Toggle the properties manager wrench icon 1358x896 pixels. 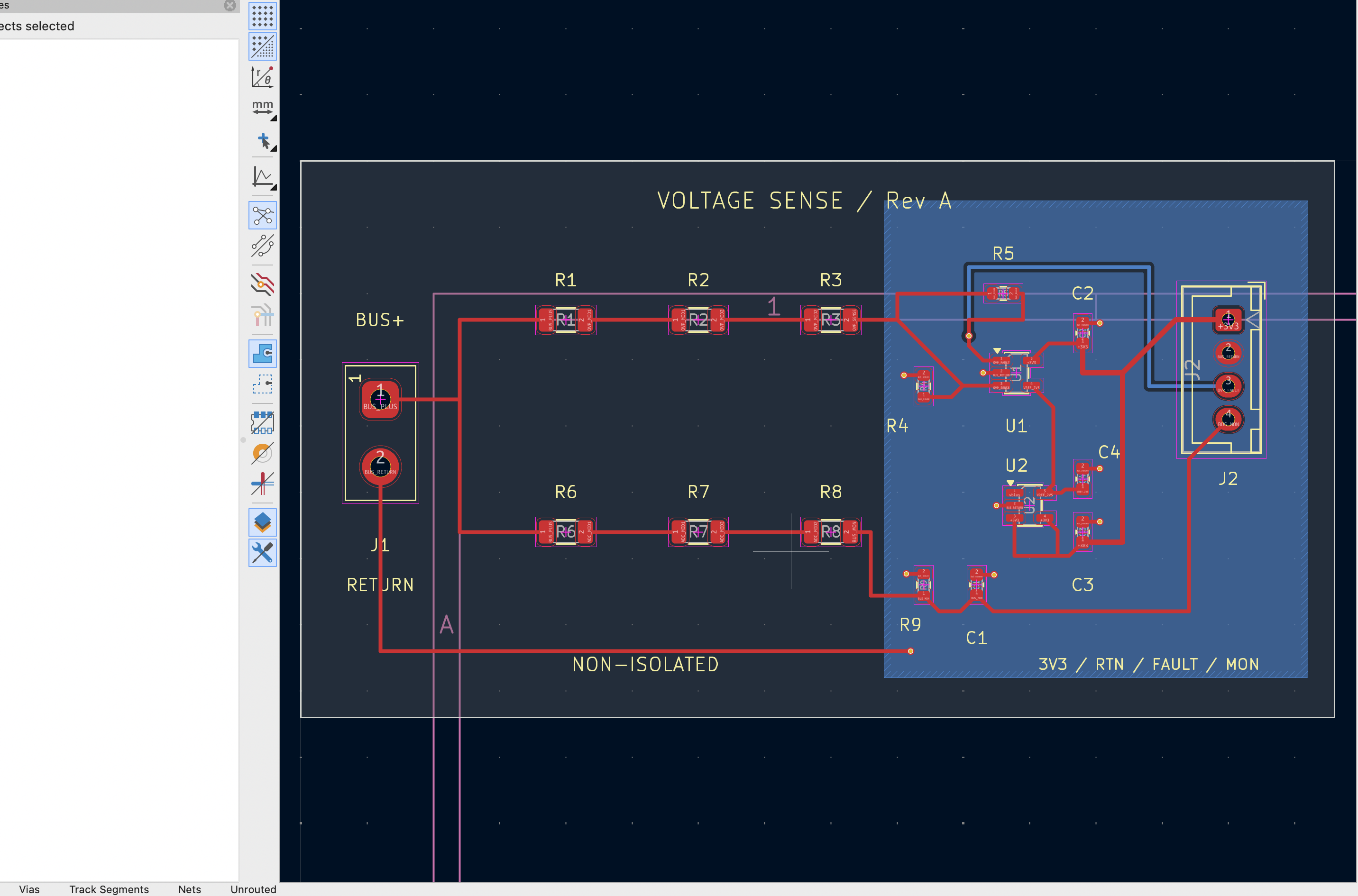click(x=262, y=553)
